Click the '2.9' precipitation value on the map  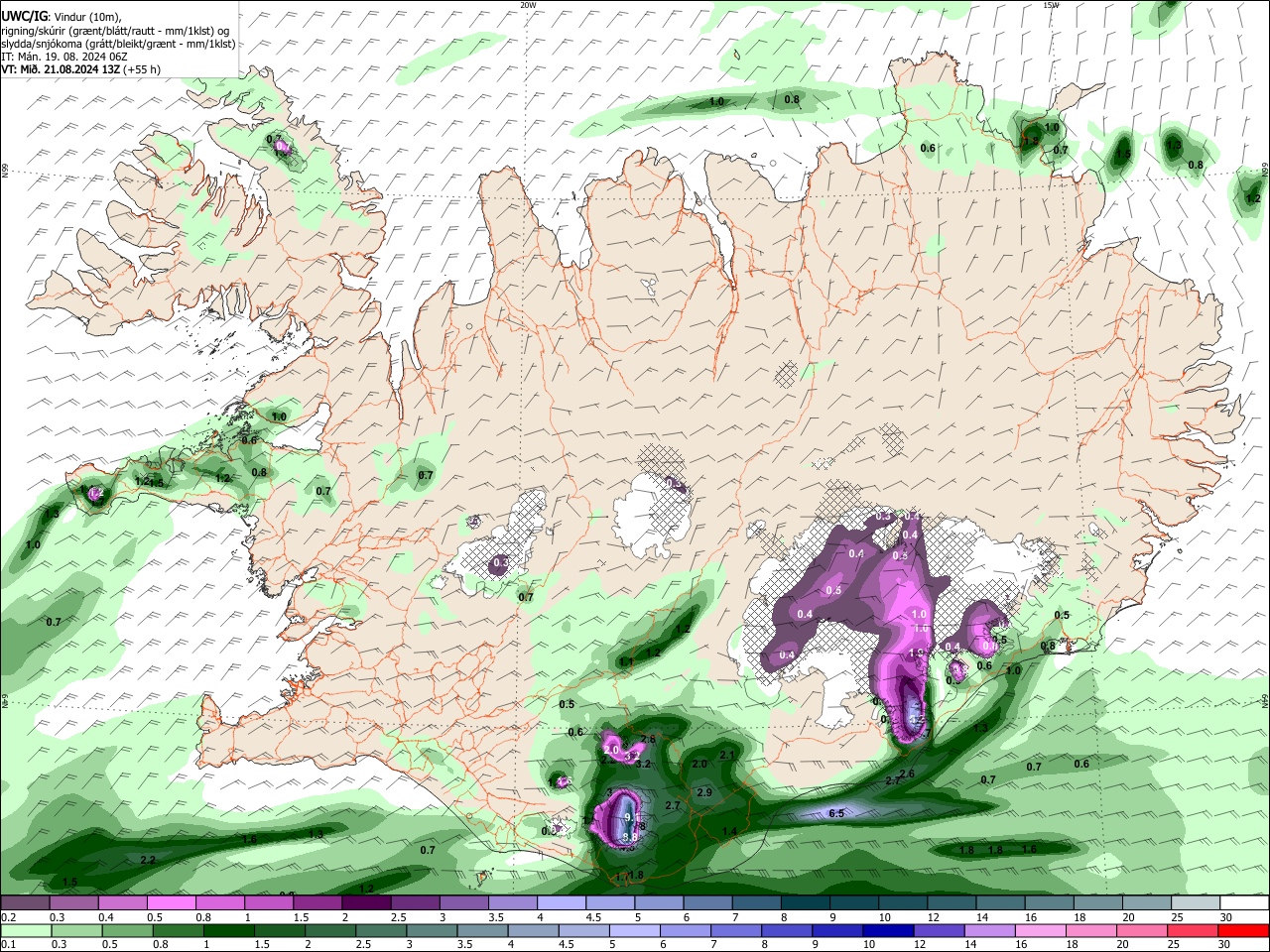point(704,792)
